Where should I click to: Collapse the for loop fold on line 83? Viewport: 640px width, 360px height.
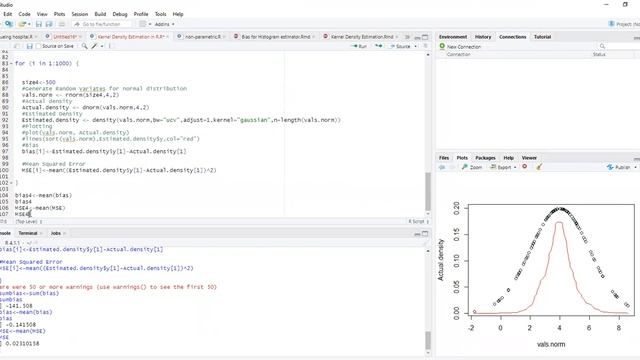pos(12,64)
